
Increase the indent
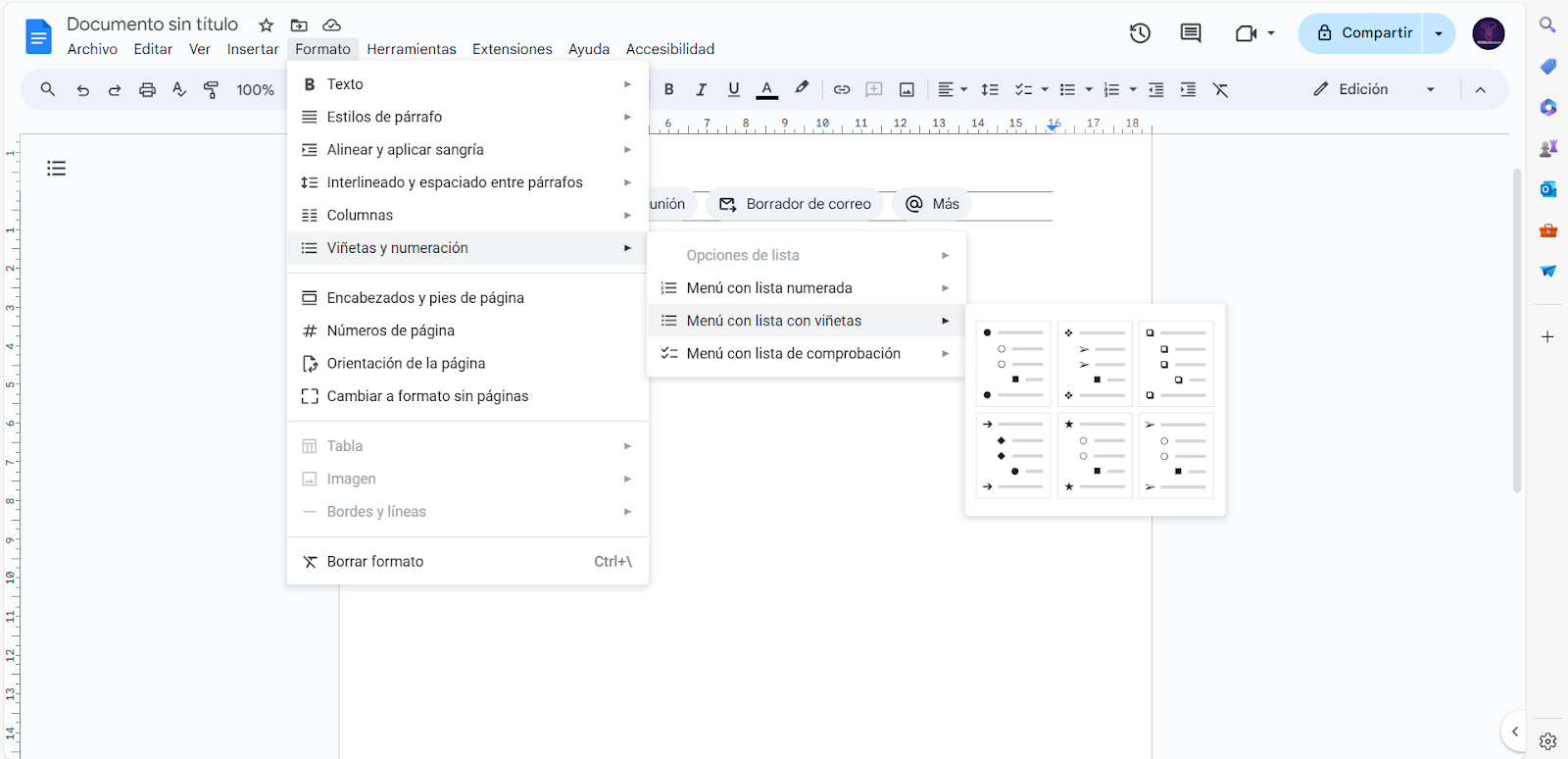(1188, 89)
